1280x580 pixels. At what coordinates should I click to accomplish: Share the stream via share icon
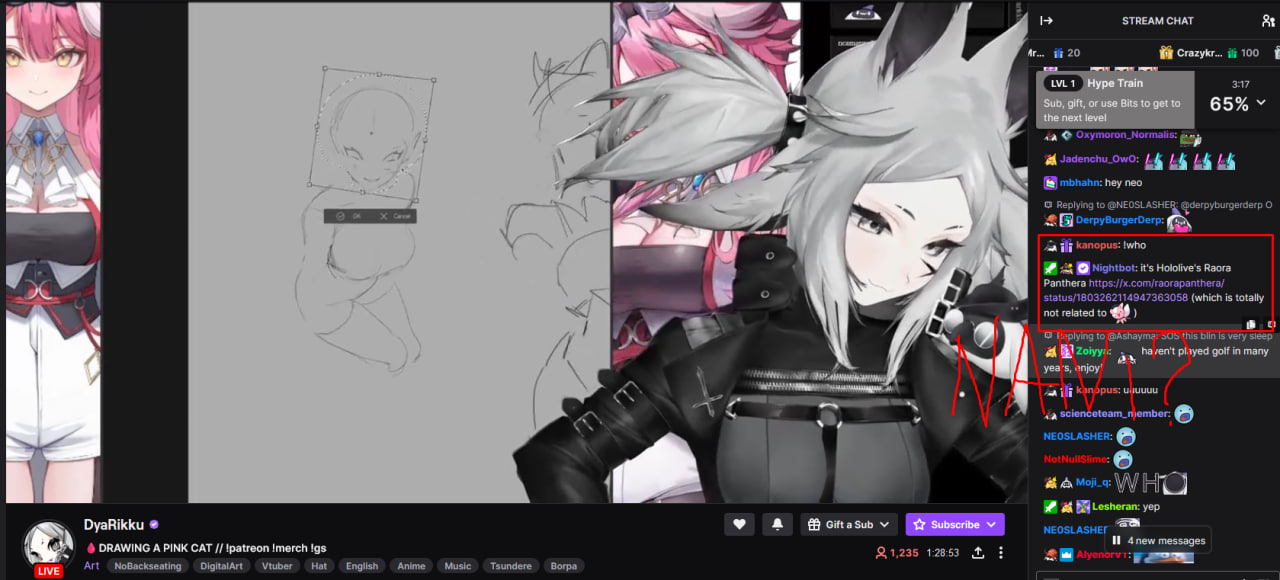[x=978, y=552]
